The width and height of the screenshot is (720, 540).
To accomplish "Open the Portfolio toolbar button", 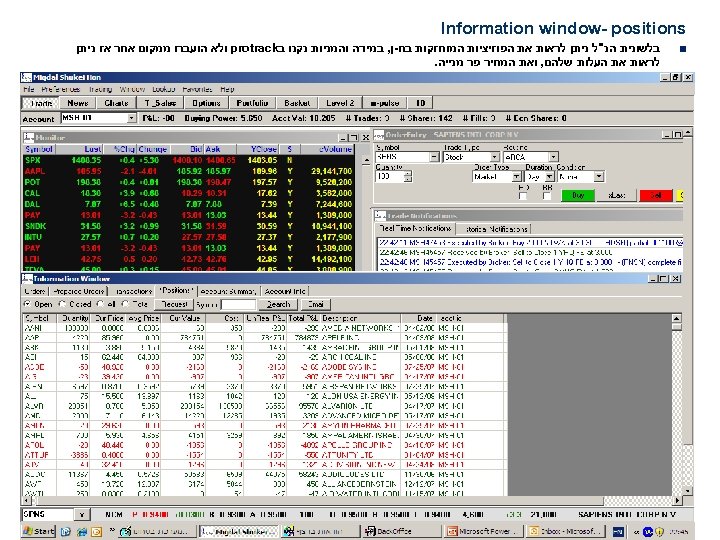I will tap(252, 103).
